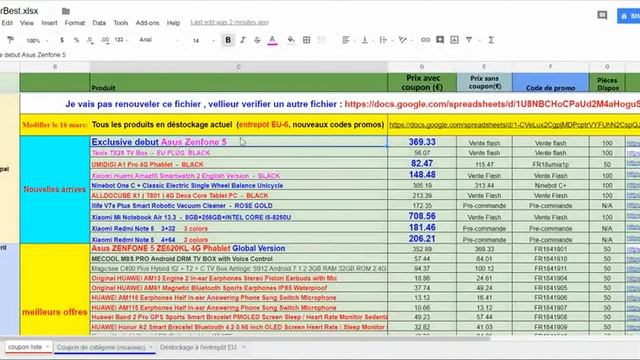The image size is (640, 360).
Task: Select promo code FR18umia1p cell
Action: 550,164
